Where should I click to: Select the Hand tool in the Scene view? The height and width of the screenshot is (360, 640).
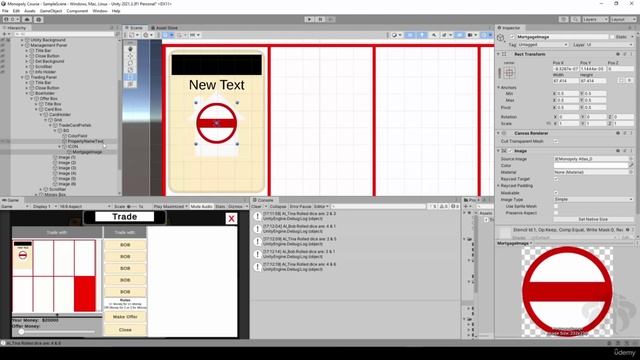tap(130, 49)
